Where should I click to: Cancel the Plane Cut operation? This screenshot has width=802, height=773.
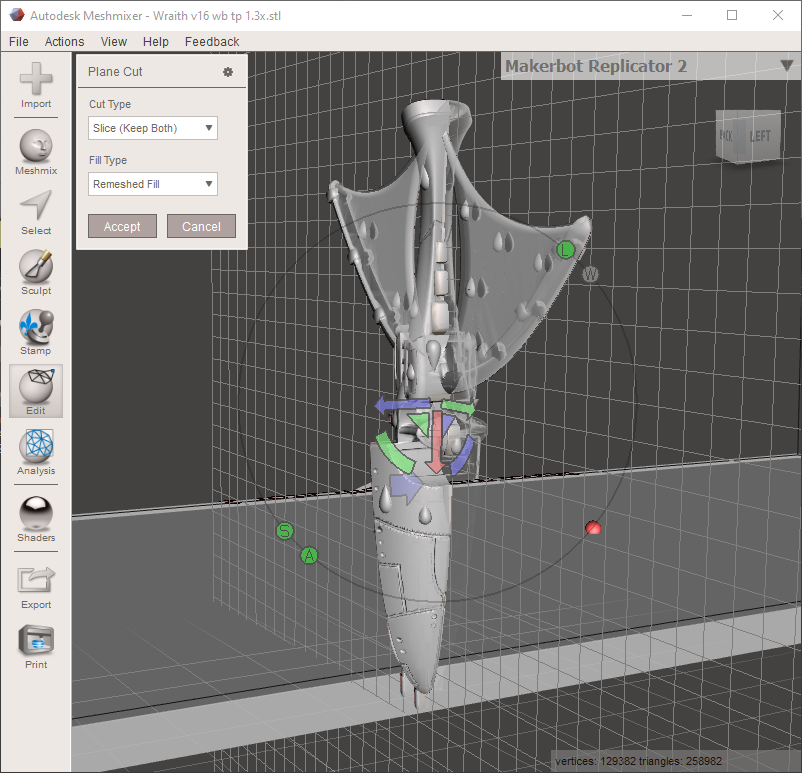[201, 226]
